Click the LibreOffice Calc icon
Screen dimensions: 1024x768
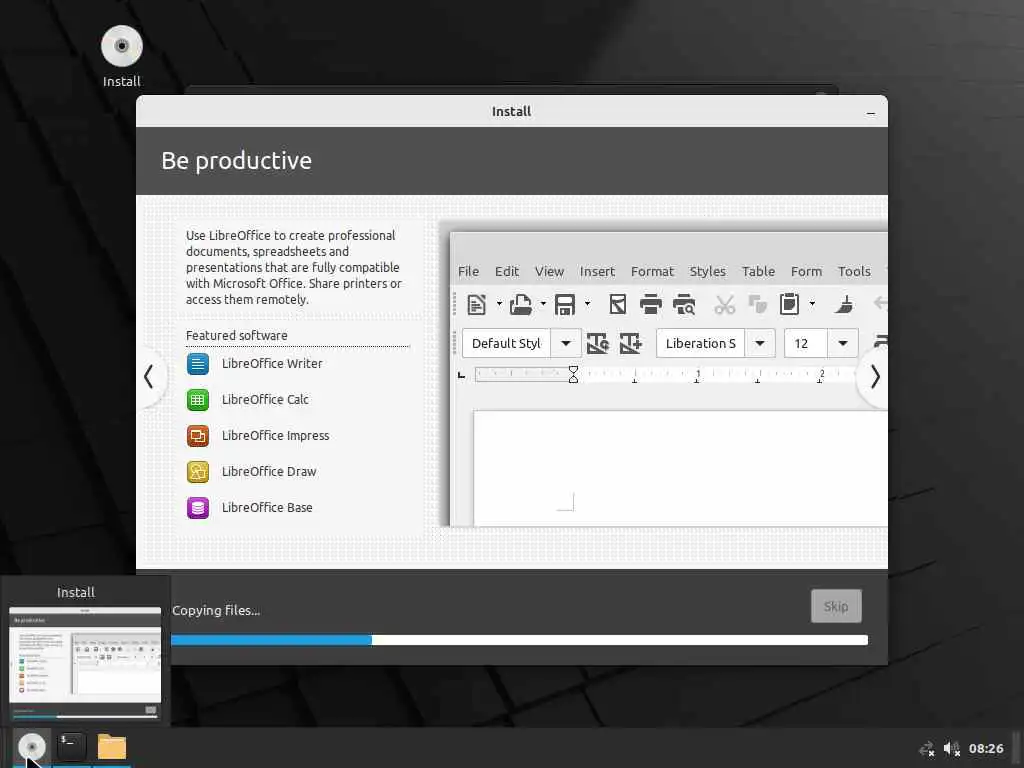pos(198,400)
